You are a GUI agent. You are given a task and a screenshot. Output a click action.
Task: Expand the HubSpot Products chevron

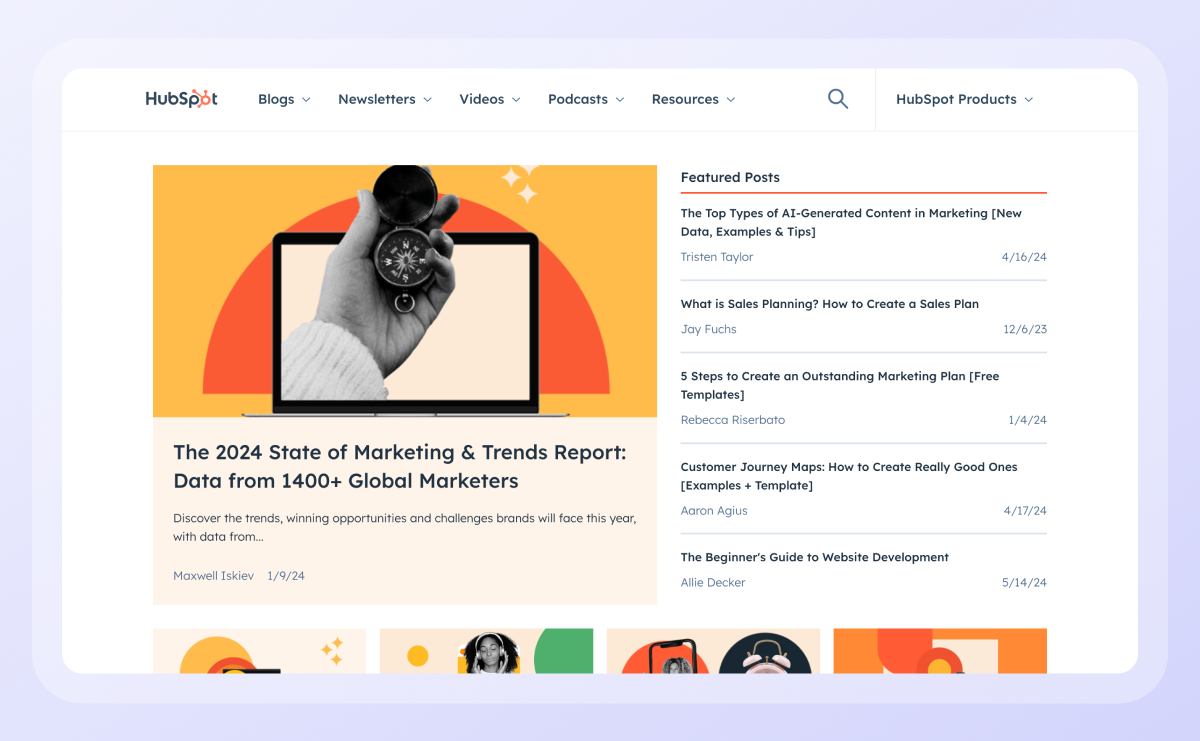1029,100
